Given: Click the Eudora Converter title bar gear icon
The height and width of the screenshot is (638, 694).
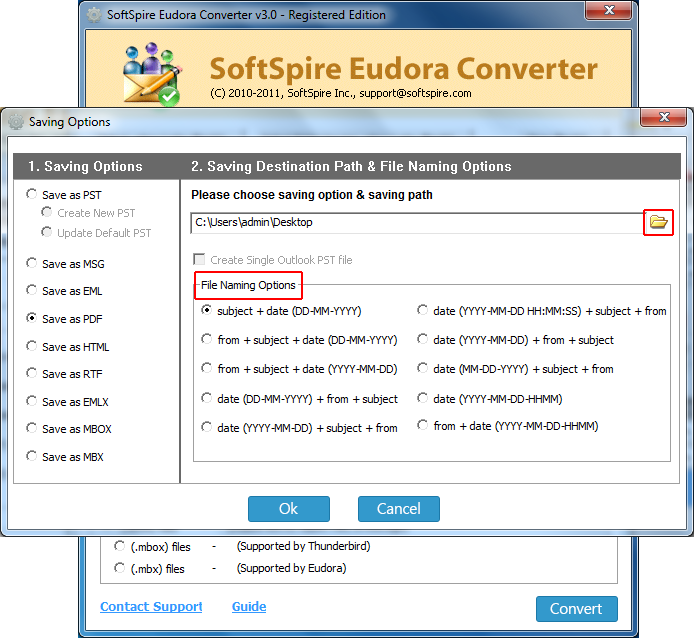Looking at the screenshot, I should point(94,15).
